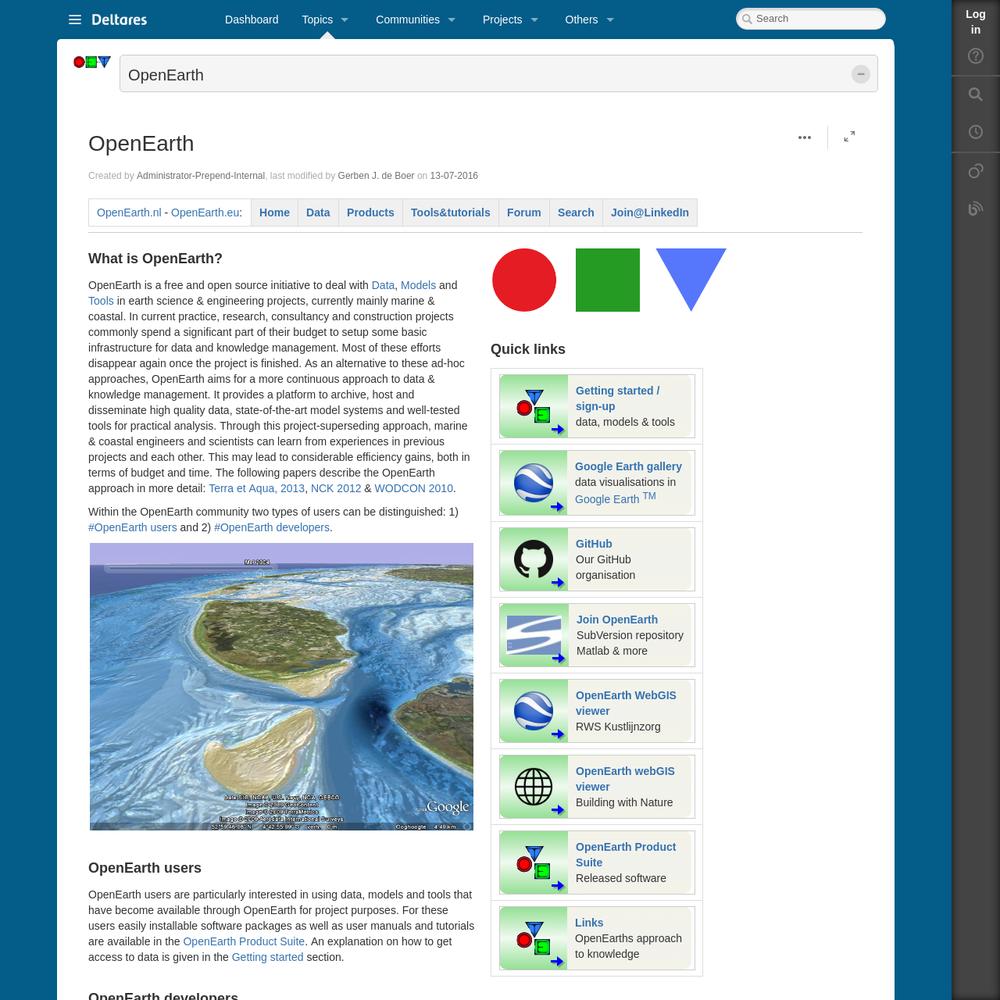
Task: Select the Products tab
Action: point(370,212)
